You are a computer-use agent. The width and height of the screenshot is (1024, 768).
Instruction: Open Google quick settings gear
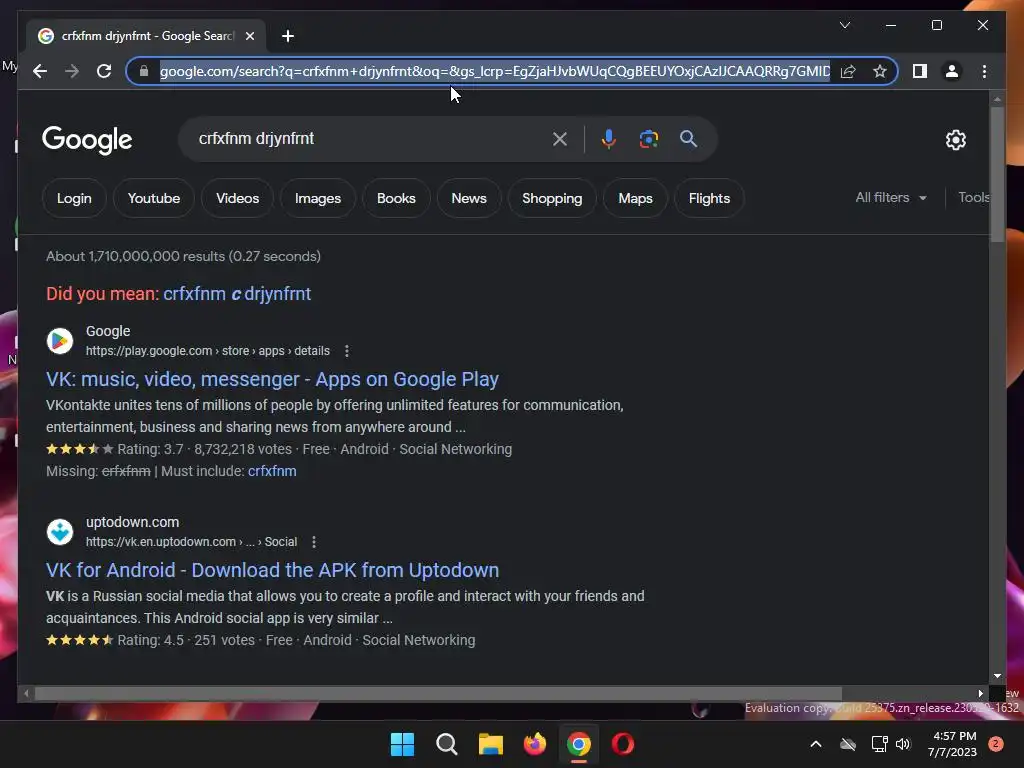coord(955,139)
